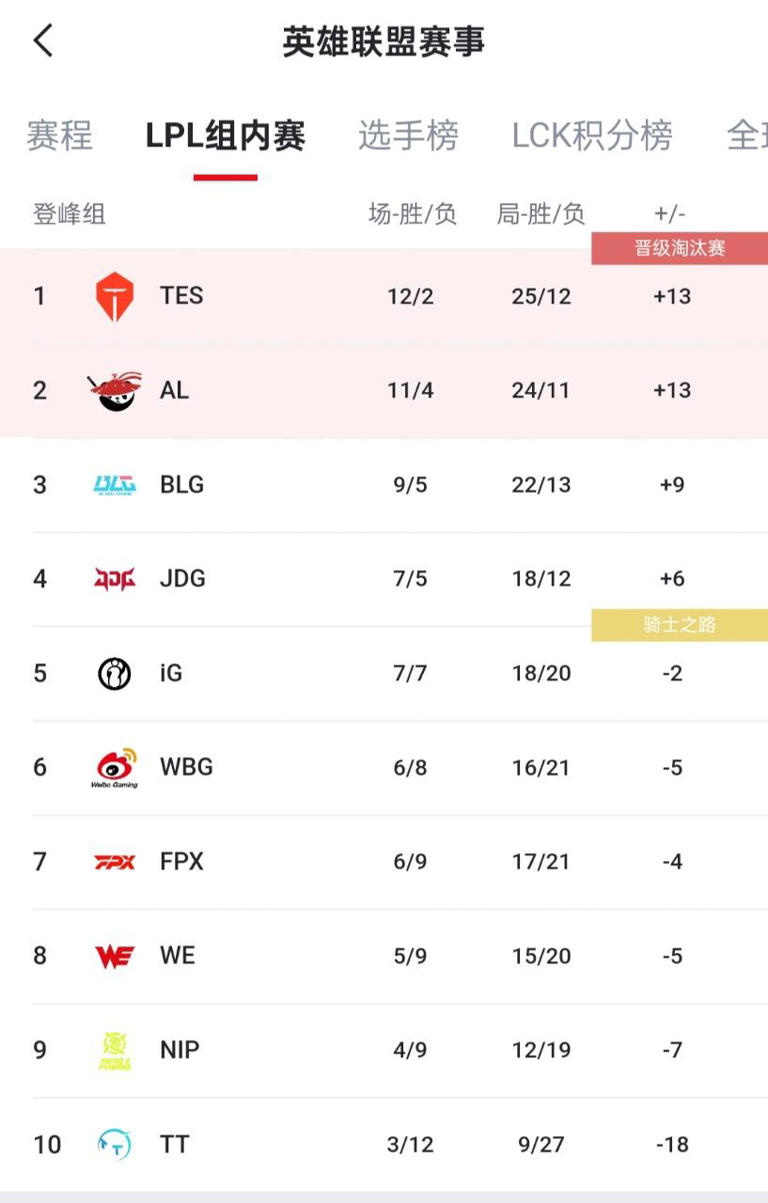Tap the JDG team logo

tap(114, 579)
